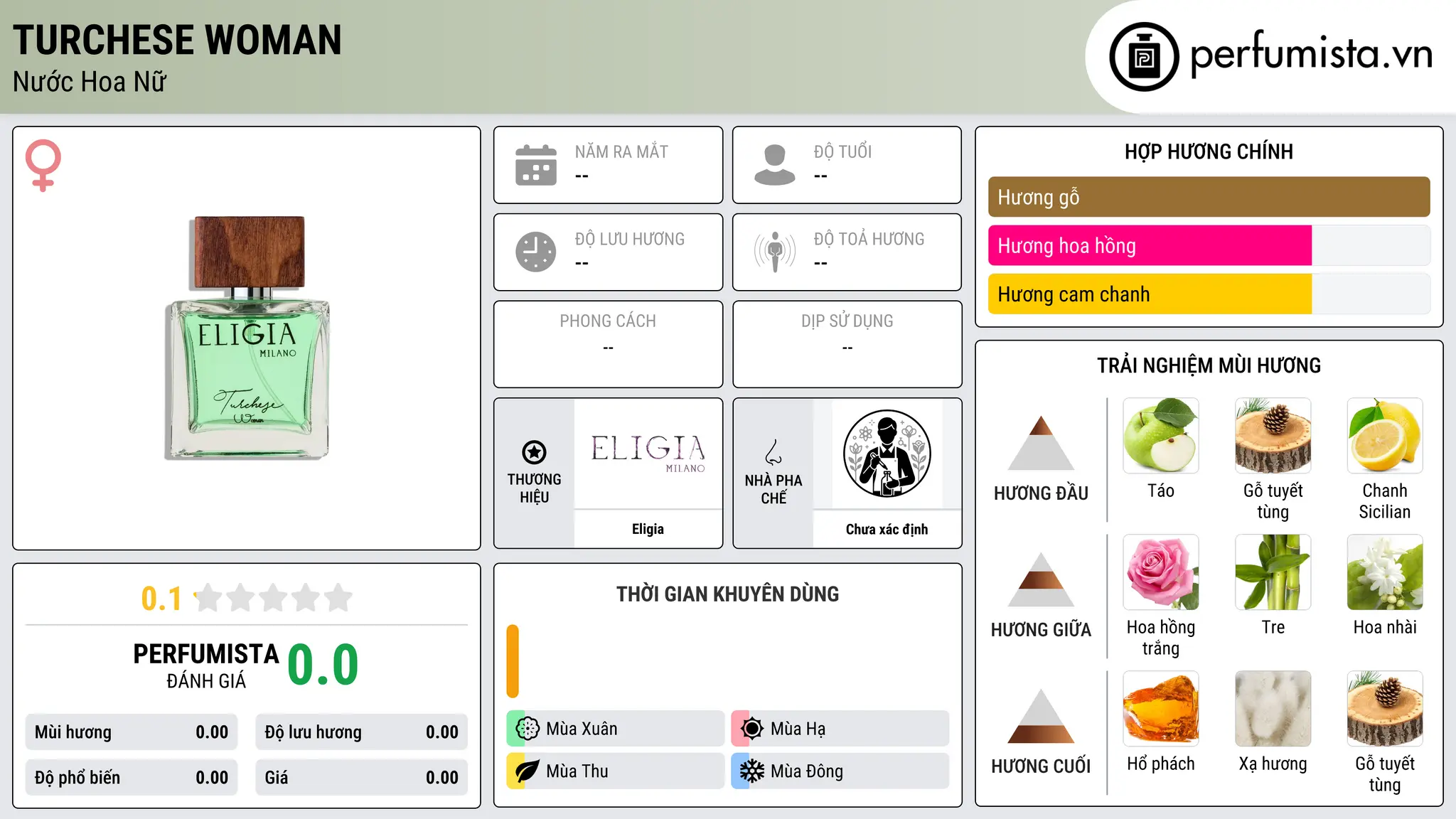Click the Mùi hương 0.00 score box
Screen dimensions: 1456x819
coord(132,732)
